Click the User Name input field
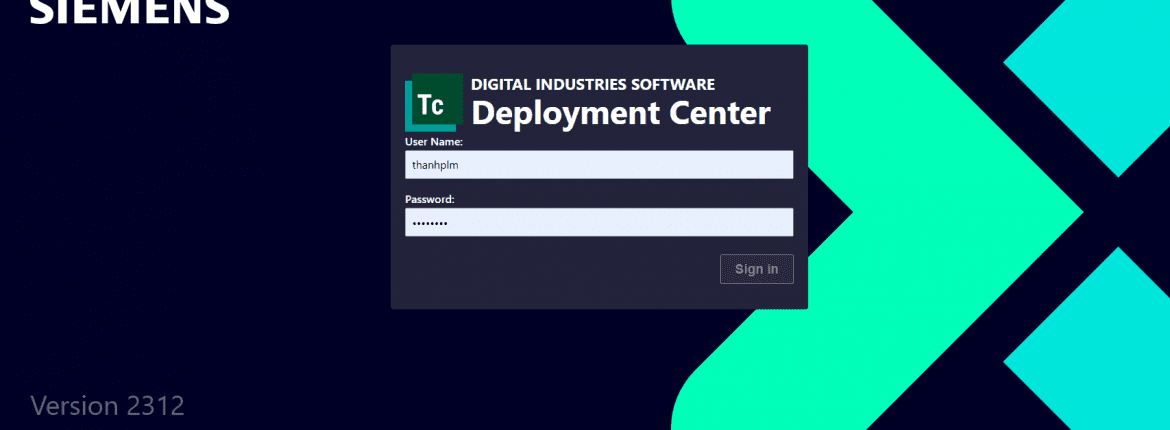The height and width of the screenshot is (430, 1170). tap(598, 165)
